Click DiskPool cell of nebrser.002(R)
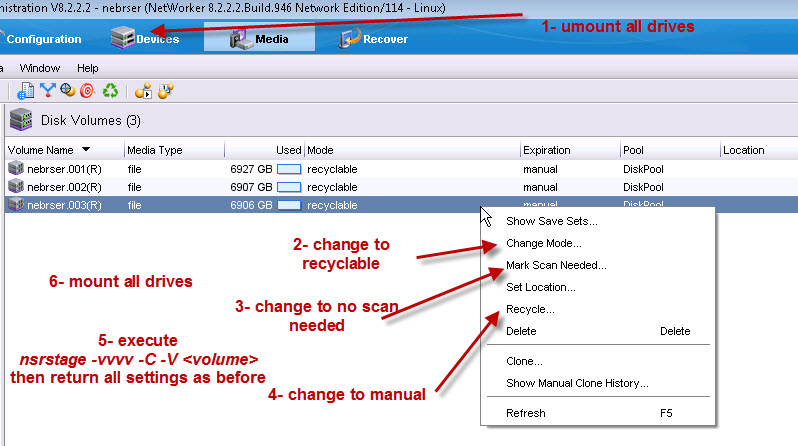Screen dimensions: 798x446 643,187
